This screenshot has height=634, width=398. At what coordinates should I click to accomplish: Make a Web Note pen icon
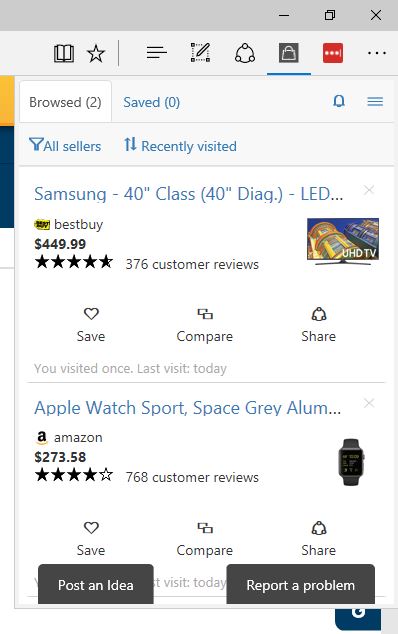(200, 53)
